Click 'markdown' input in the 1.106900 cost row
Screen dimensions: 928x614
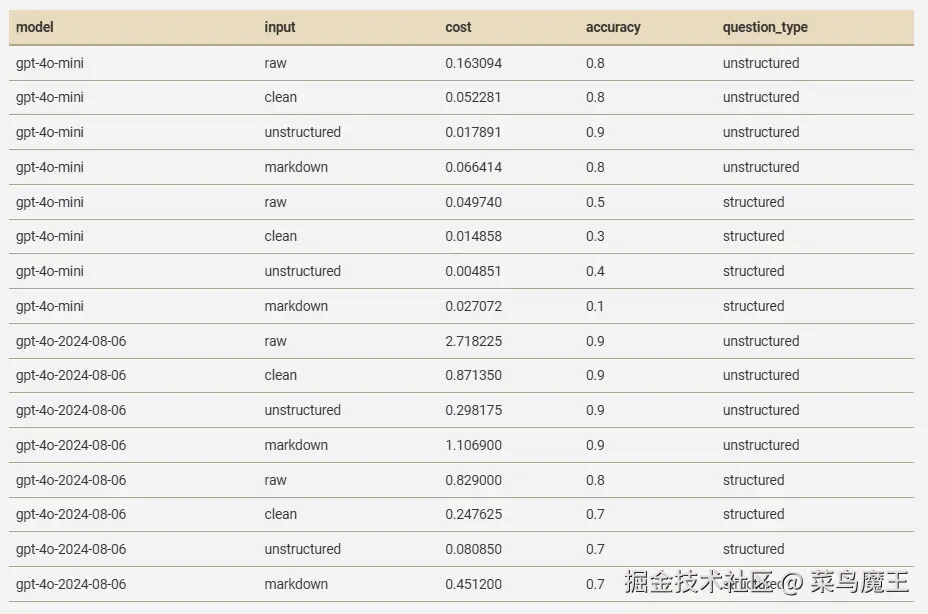(296, 445)
